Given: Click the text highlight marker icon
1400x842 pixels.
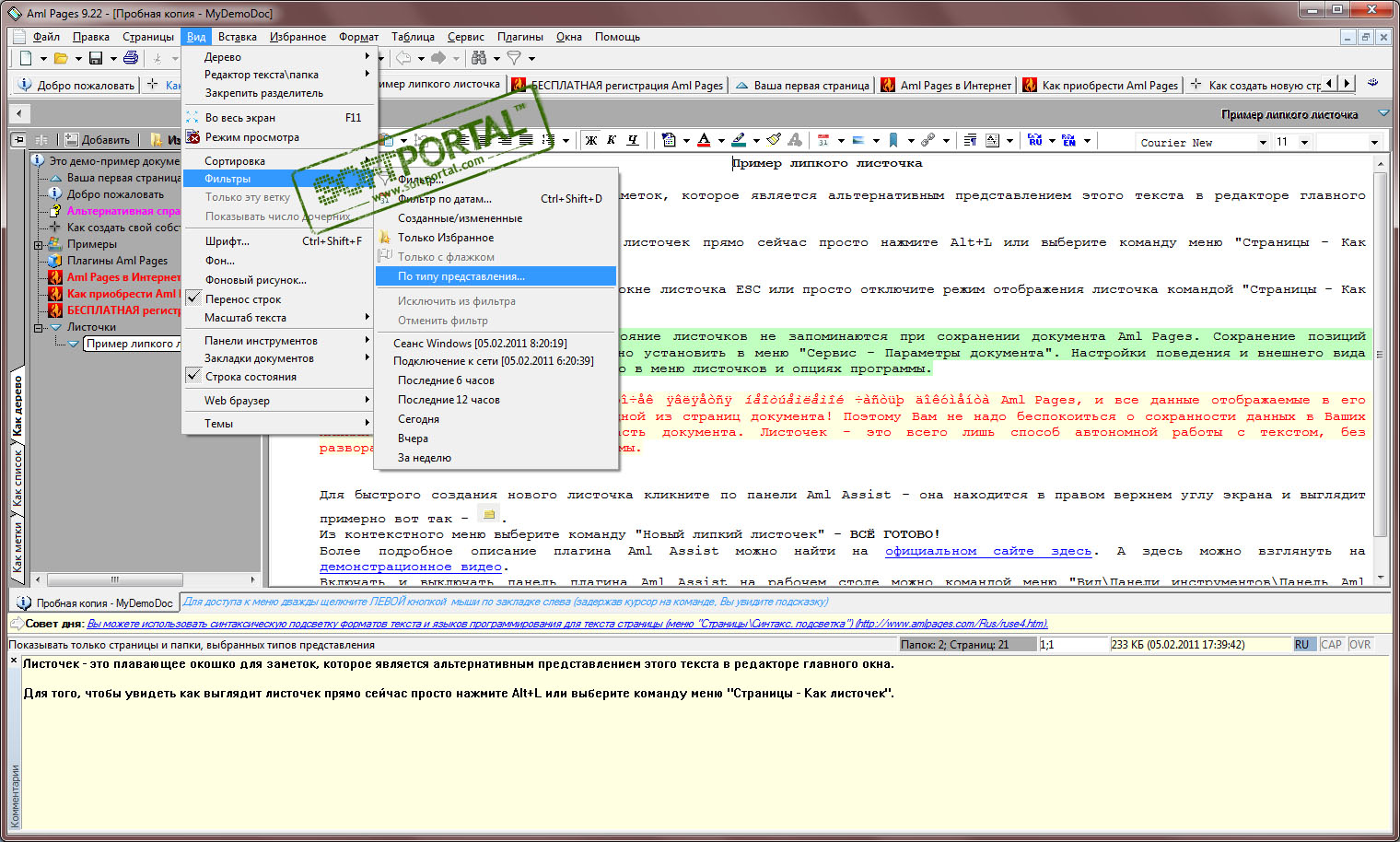Looking at the screenshot, I should coord(739,140).
